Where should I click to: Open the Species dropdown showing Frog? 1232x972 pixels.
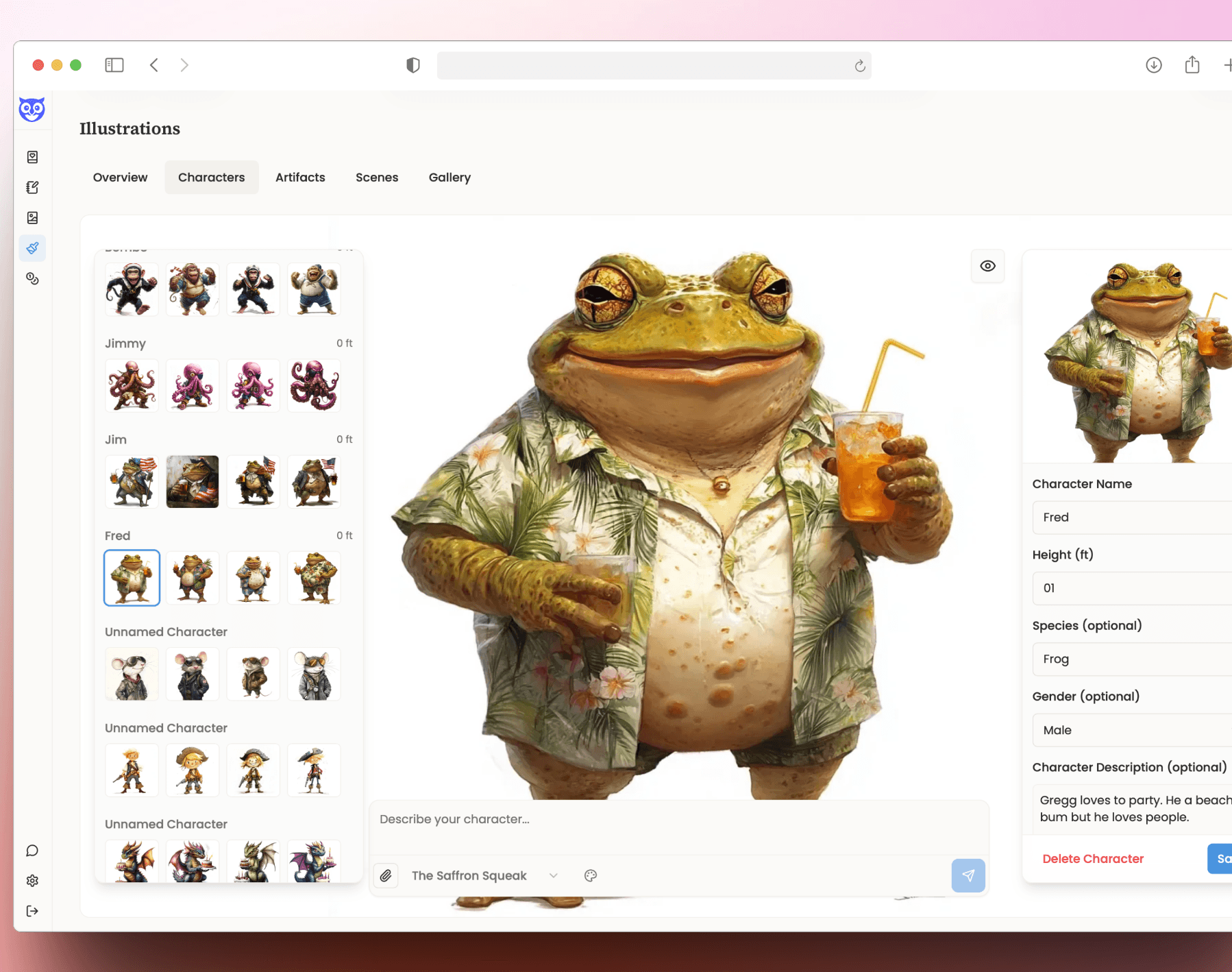coord(1131,659)
